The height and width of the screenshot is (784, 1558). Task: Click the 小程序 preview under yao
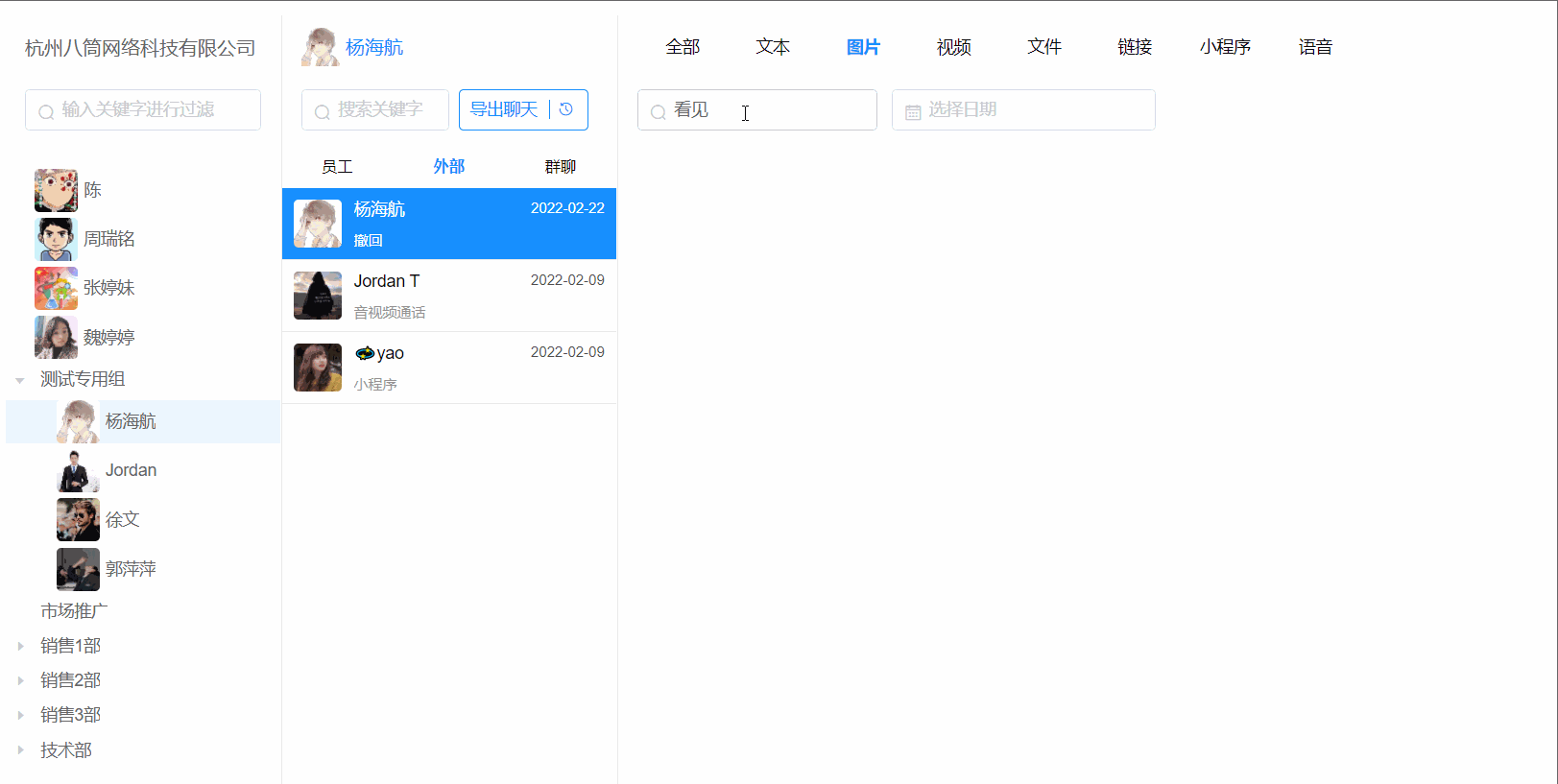pyautogui.click(x=375, y=385)
